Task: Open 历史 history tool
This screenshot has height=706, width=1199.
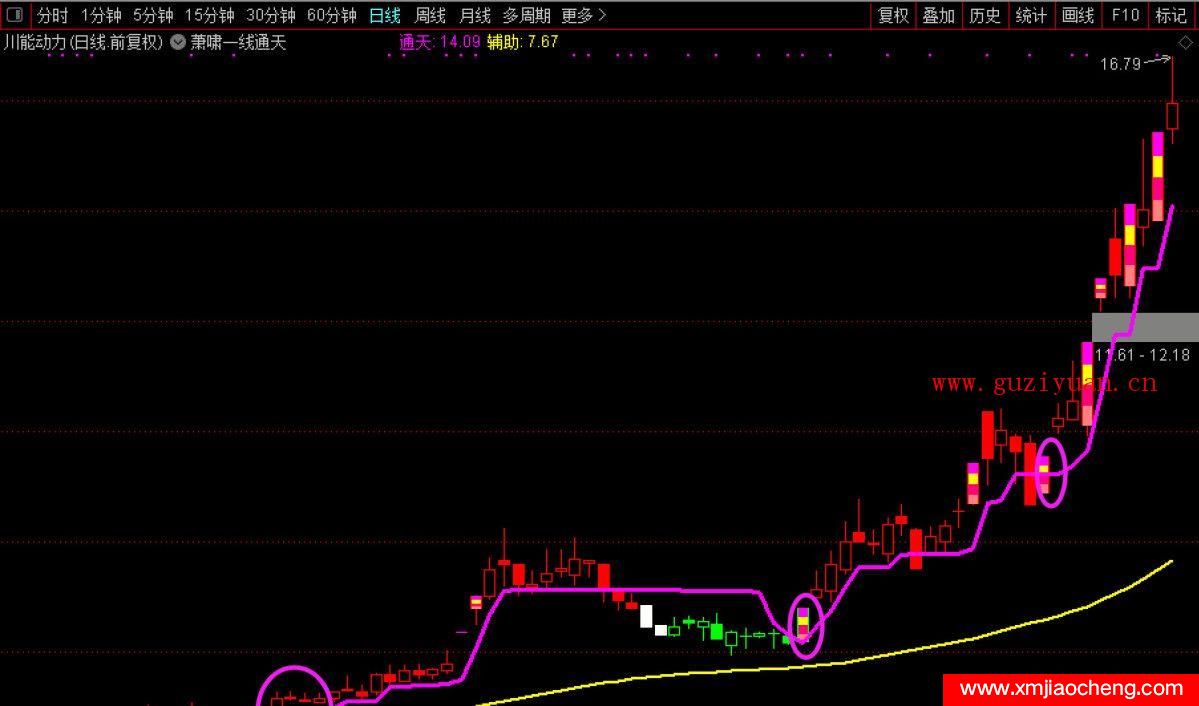Action: point(985,15)
